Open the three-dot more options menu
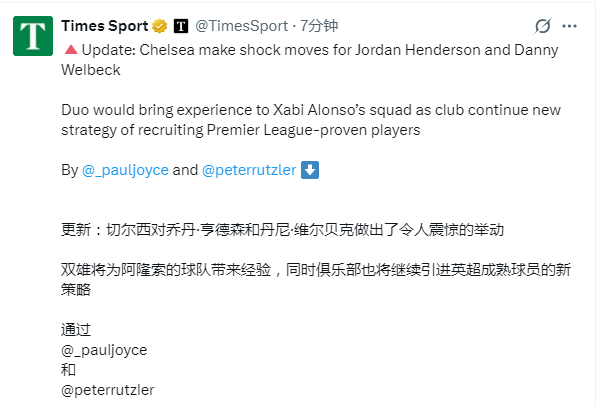The height and width of the screenshot is (407, 605). click(569, 26)
